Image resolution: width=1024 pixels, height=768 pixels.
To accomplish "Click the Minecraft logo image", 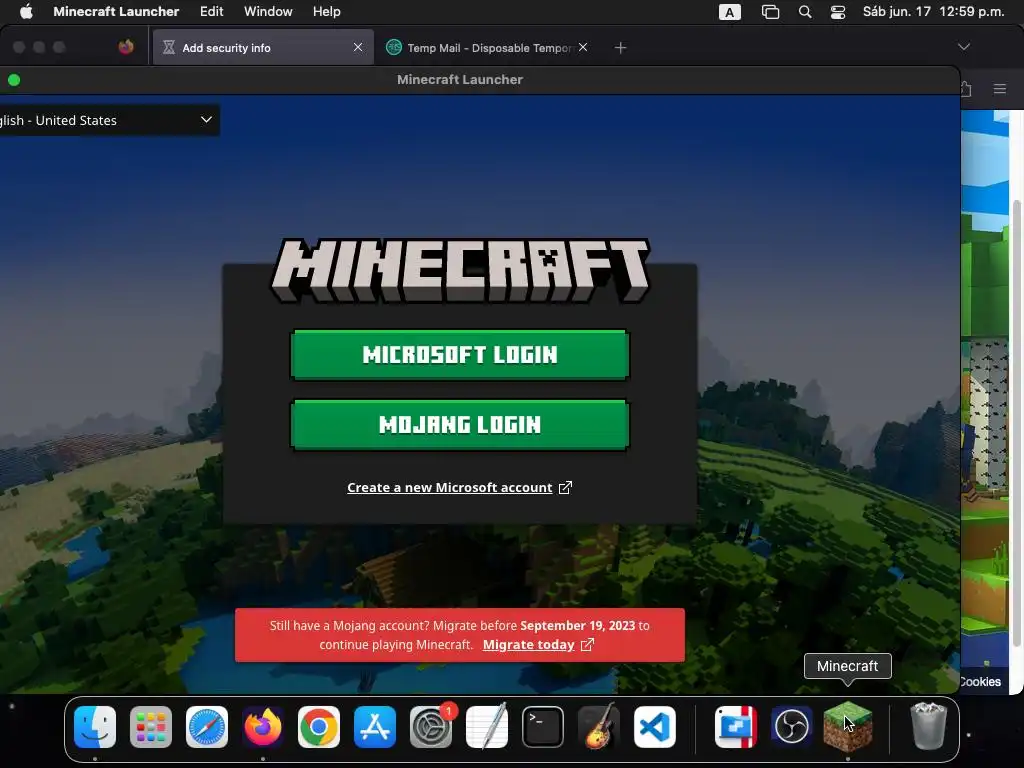I will (460, 270).
